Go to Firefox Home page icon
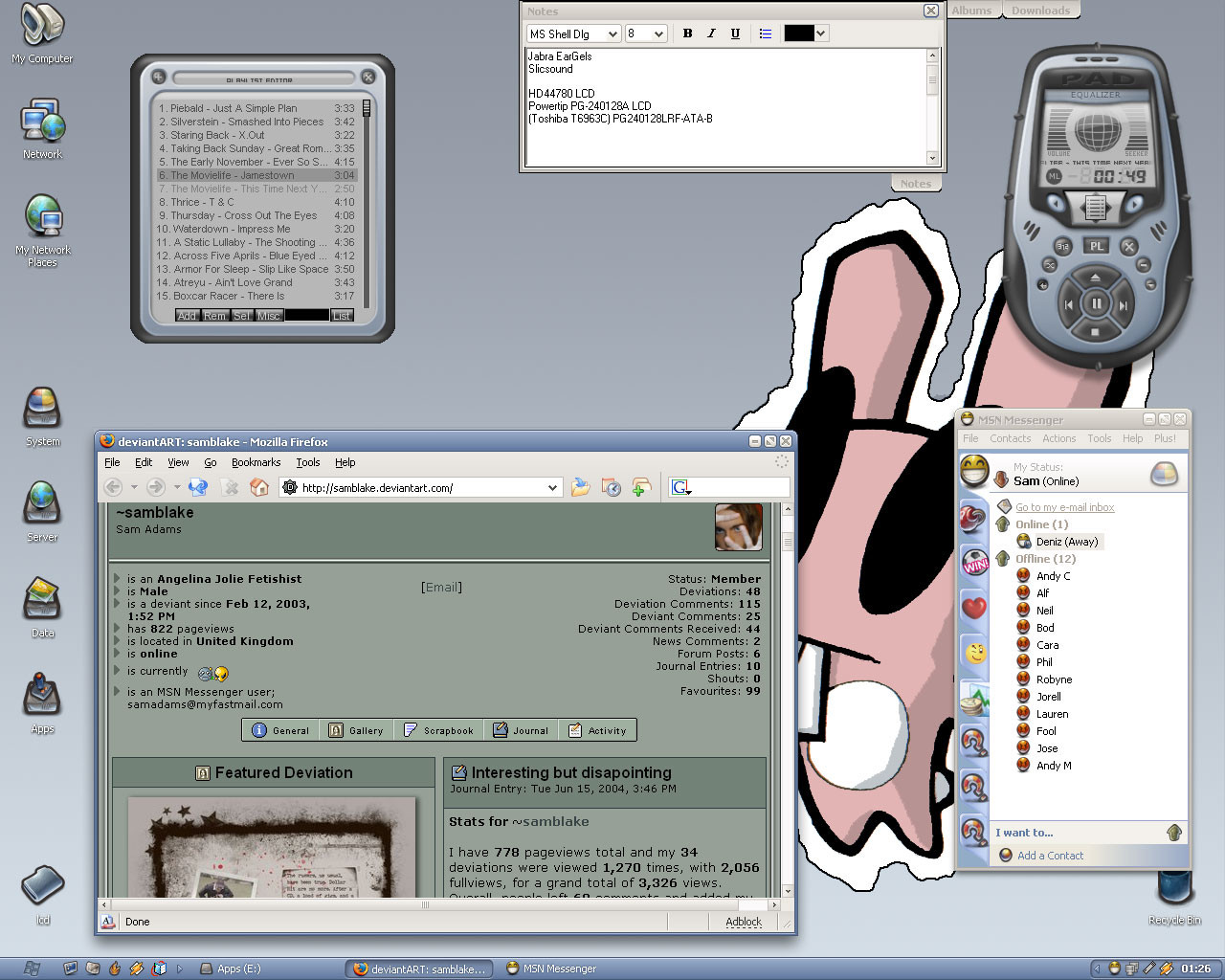Screen dimensions: 1225x980 [259, 487]
